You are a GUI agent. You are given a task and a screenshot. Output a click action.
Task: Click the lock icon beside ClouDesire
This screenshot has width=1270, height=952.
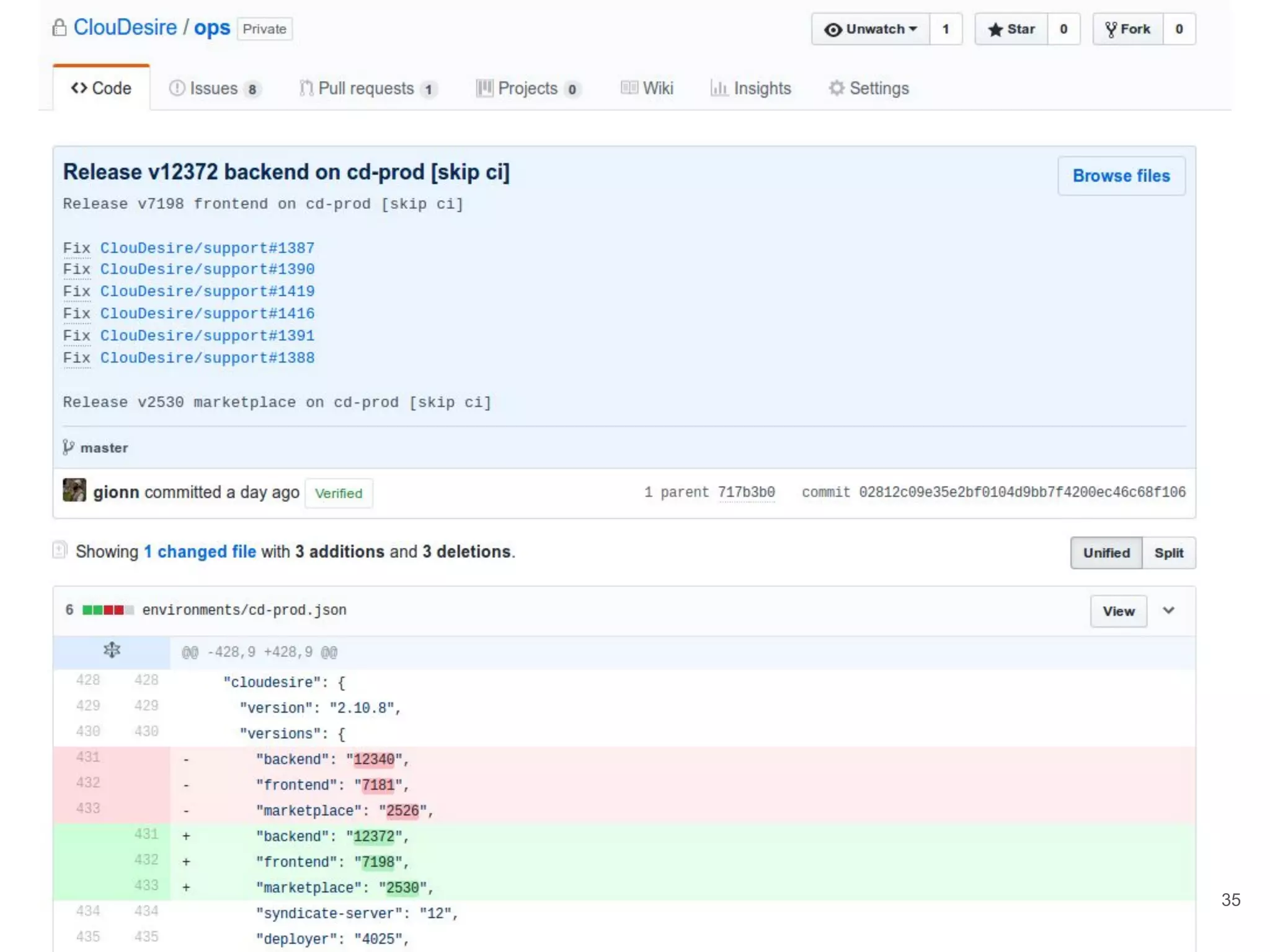click(x=60, y=28)
